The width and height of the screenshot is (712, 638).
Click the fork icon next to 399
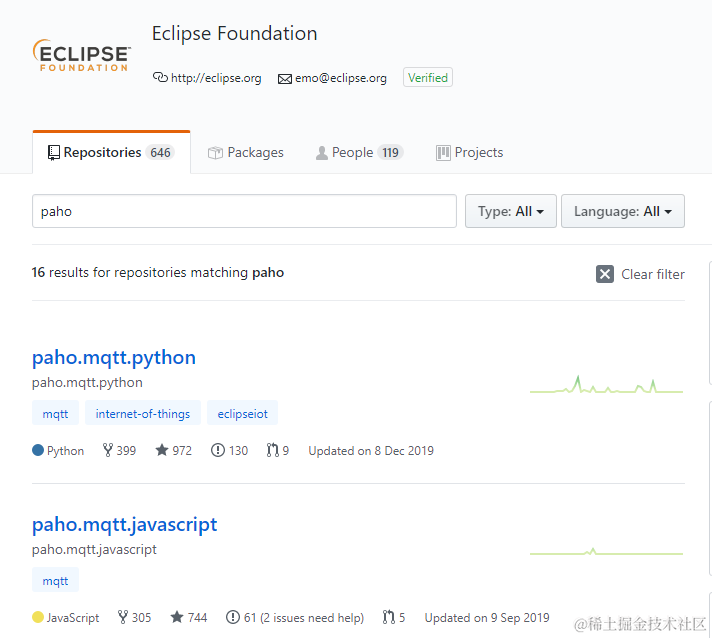pyautogui.click(x=108, y=450)
